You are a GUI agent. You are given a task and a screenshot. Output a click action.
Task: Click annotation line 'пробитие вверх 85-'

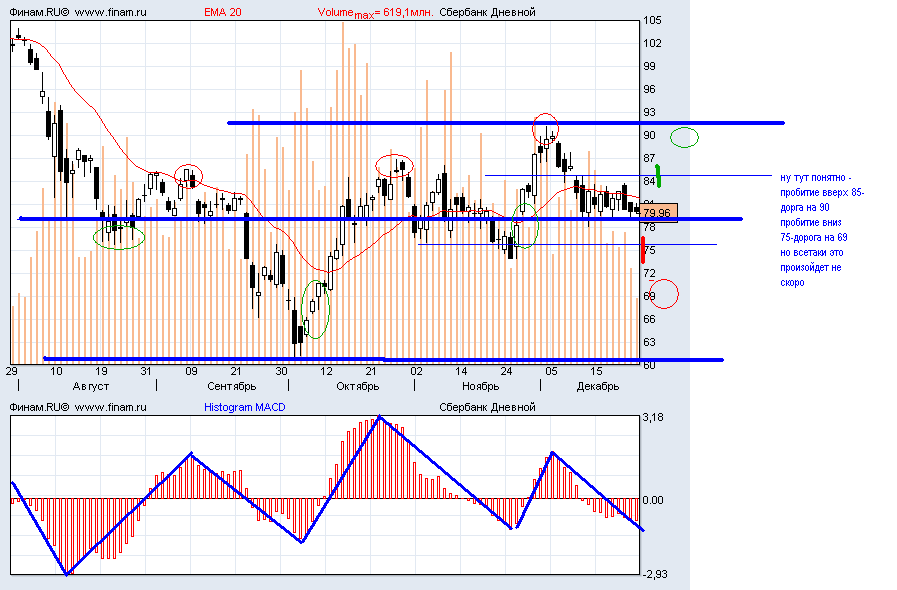pos(823,193)
